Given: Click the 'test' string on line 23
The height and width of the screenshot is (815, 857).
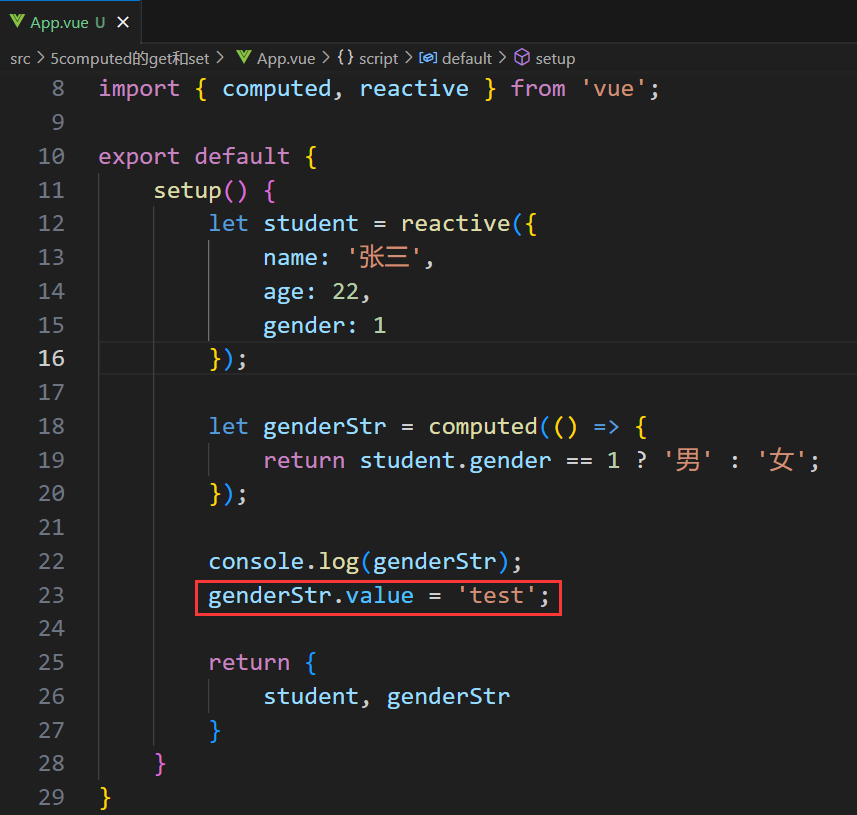Looking at the screenshot, I should point(496,595).
